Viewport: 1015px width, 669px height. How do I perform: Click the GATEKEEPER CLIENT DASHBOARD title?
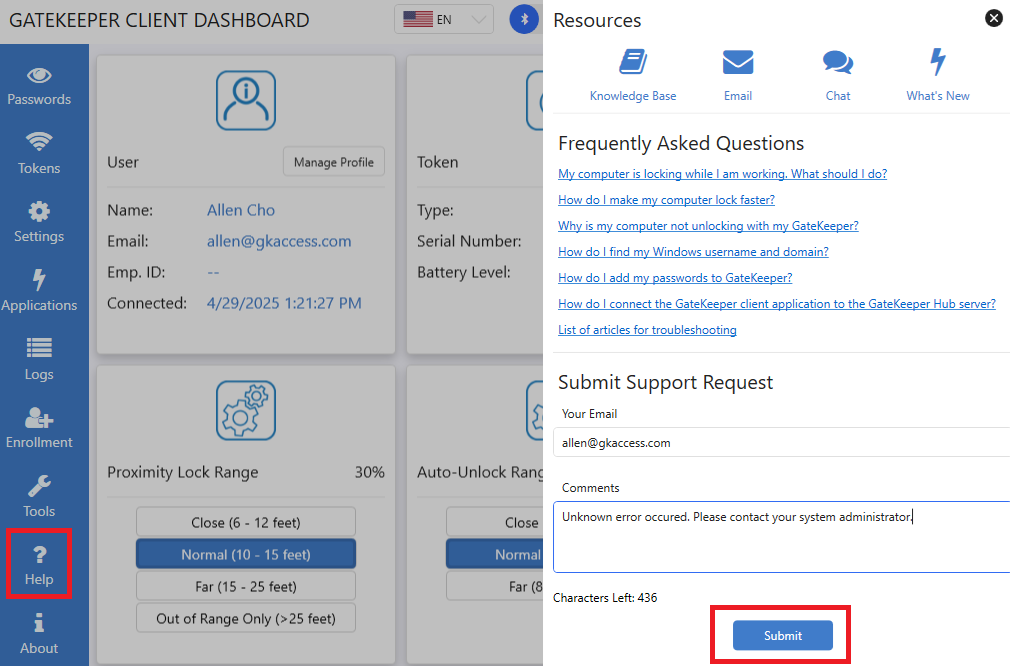(159, 20)
